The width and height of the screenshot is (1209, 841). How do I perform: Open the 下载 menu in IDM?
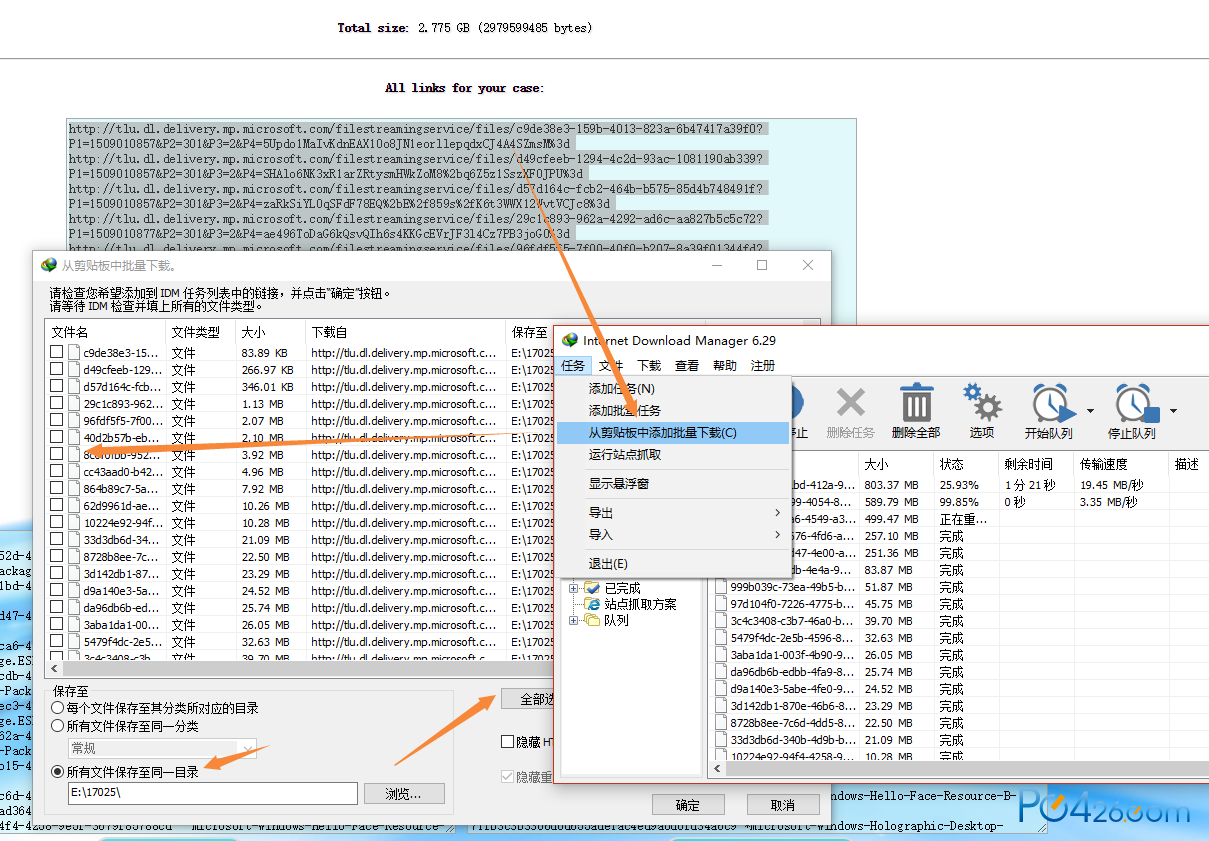point(649,366)
